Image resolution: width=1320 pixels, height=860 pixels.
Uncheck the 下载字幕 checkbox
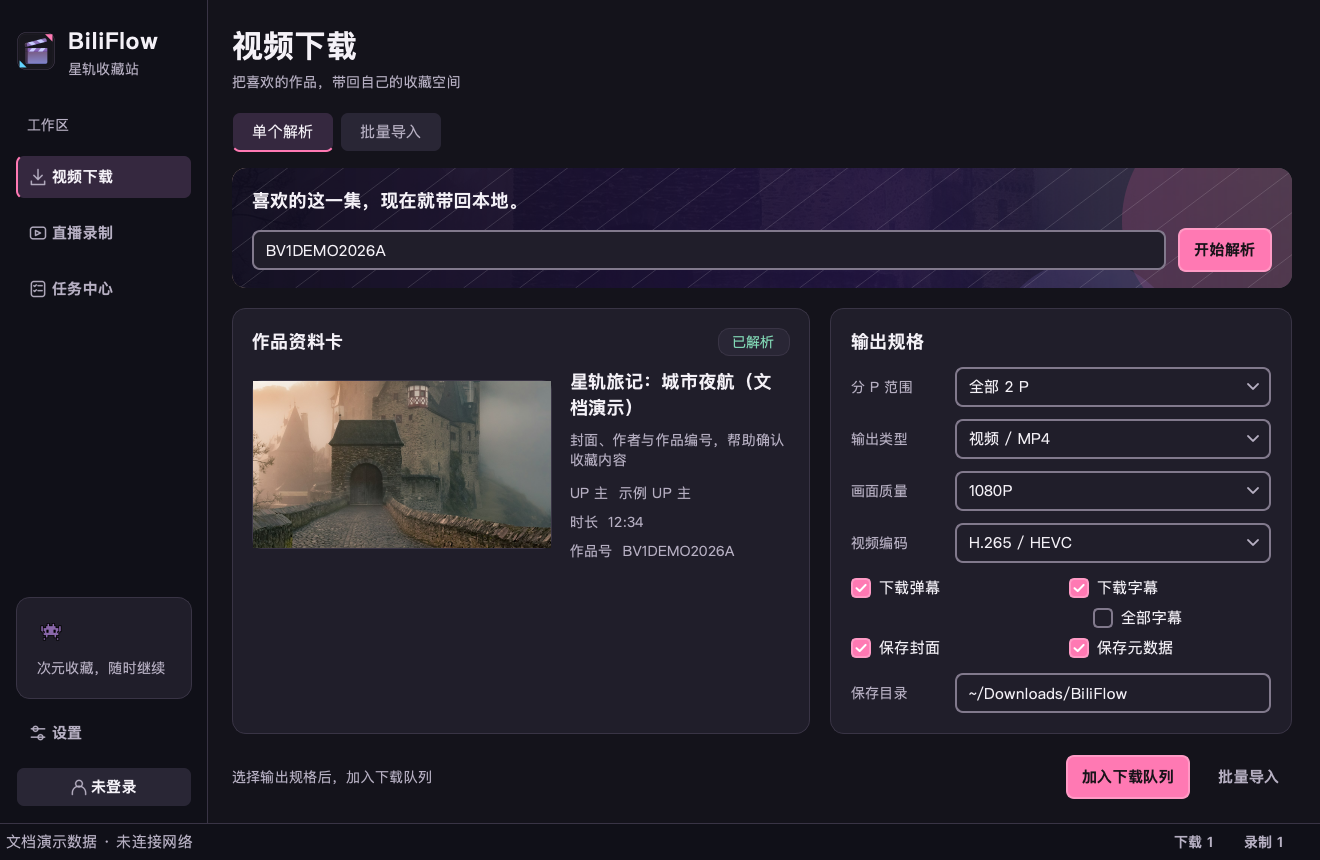pos(1079,588)
